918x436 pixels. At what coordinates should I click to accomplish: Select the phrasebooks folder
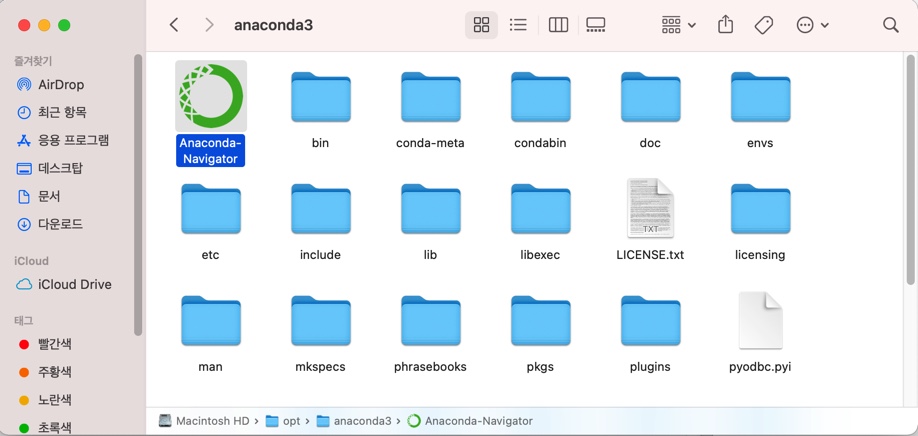tap(430, 321)
